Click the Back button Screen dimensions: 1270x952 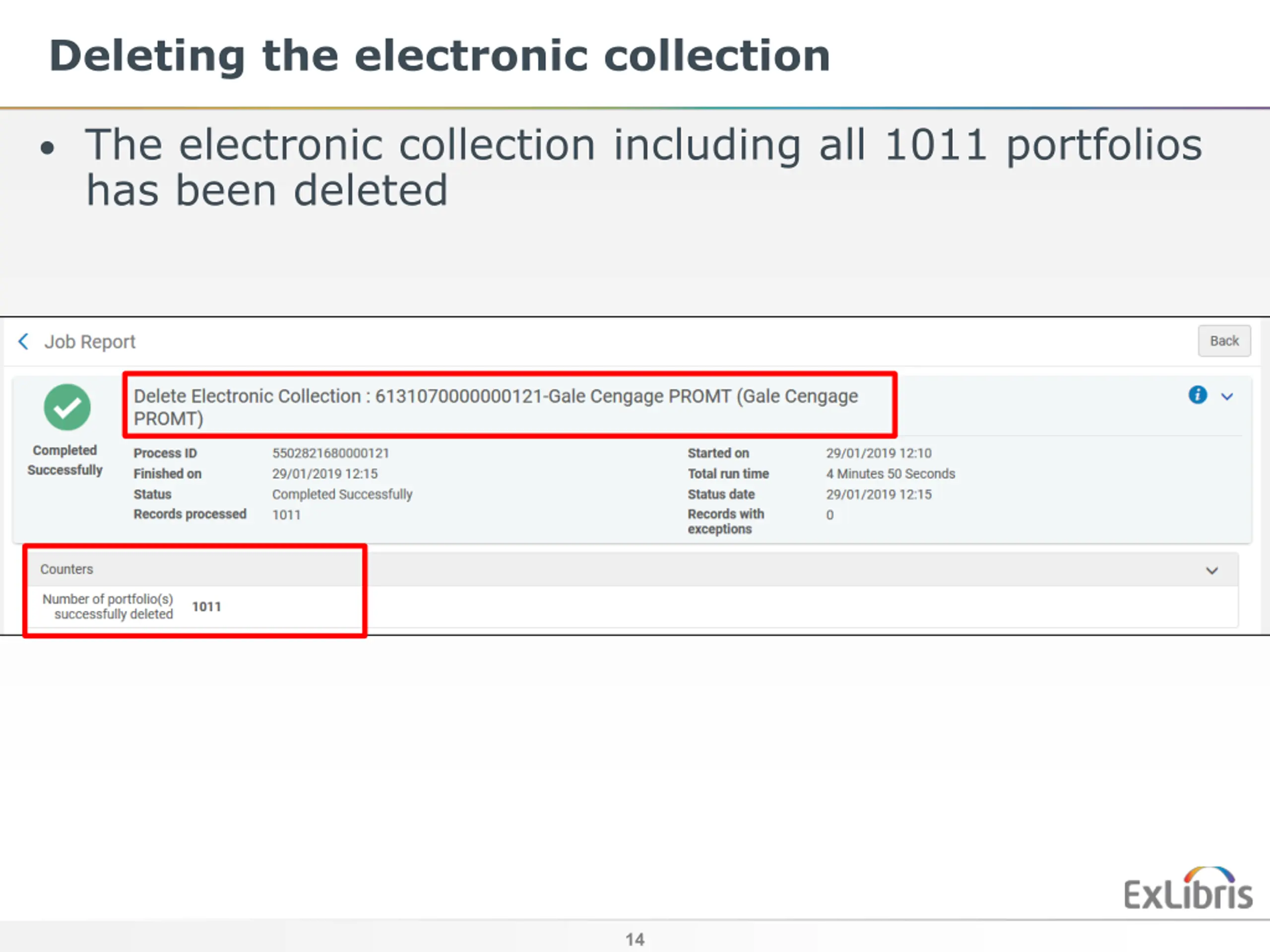(x=1224, y=341)
